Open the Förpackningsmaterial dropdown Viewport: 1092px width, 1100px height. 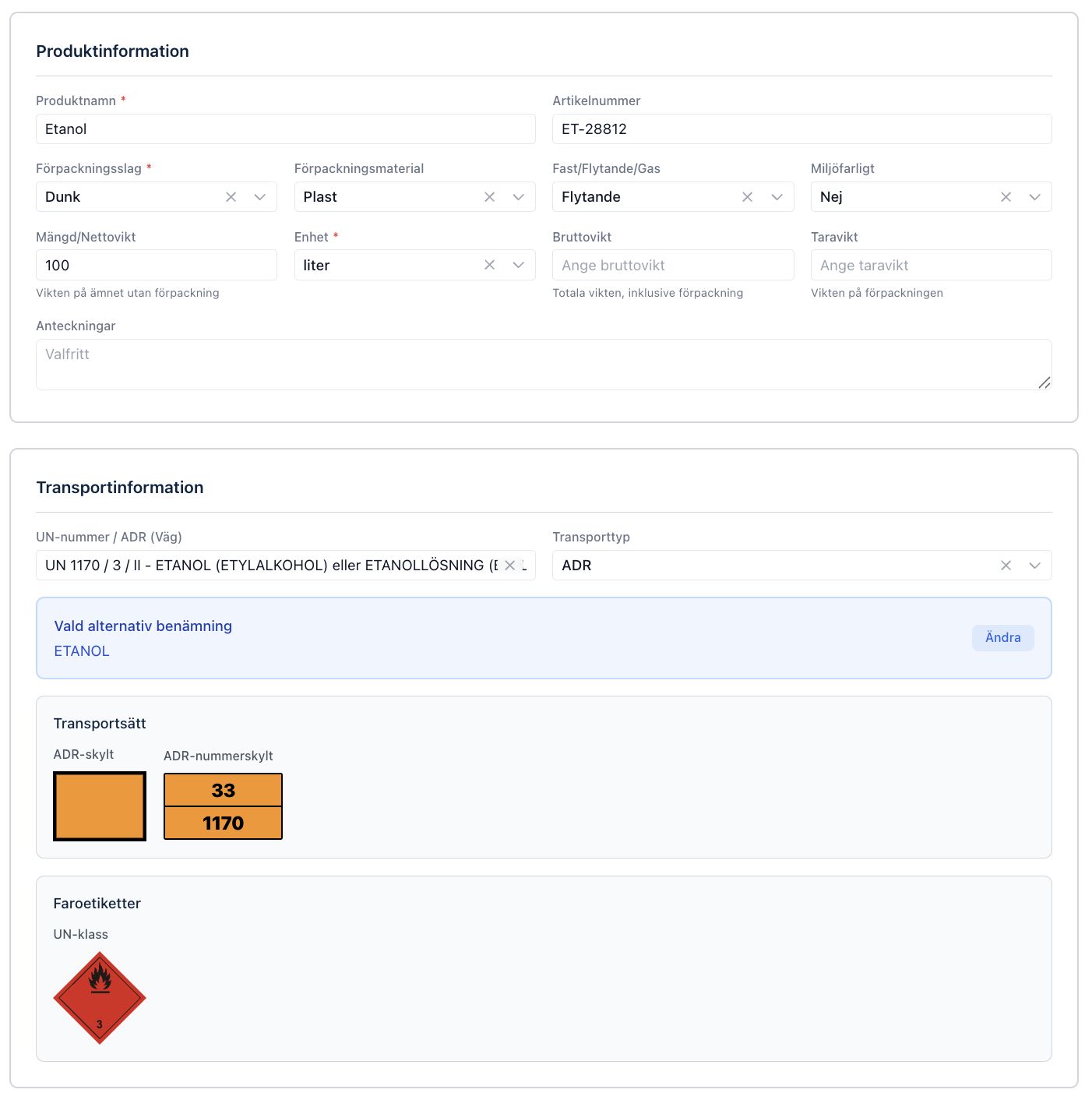[519, 197]
